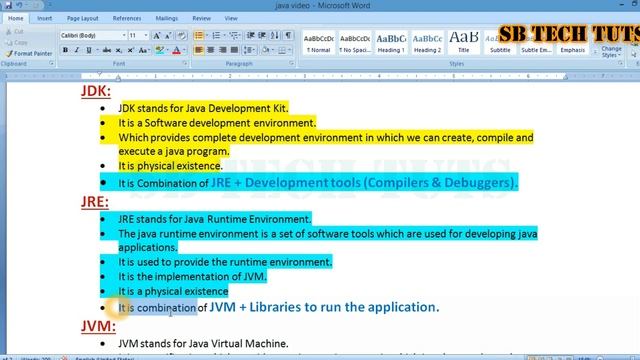Switch to the View tab
This screenshot has width=640, height=360.
(x=231, y=18)
